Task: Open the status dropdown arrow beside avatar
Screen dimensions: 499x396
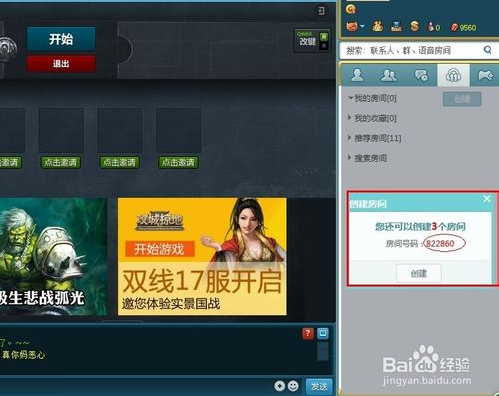Action: point(362,26)
